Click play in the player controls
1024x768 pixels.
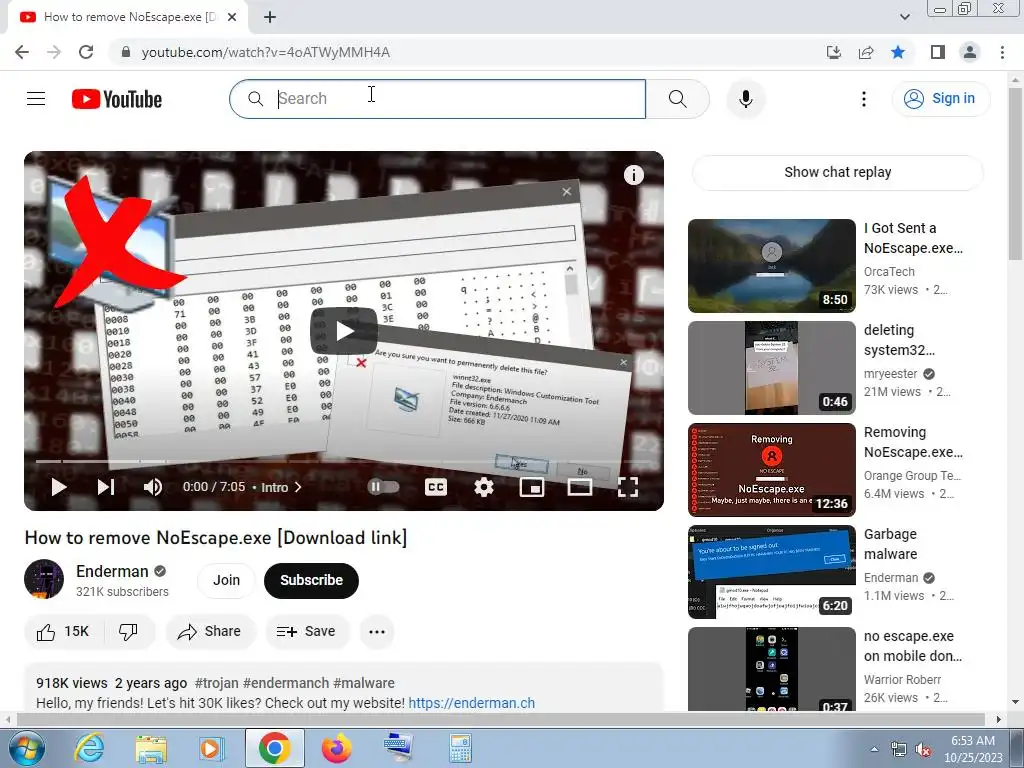59,487
